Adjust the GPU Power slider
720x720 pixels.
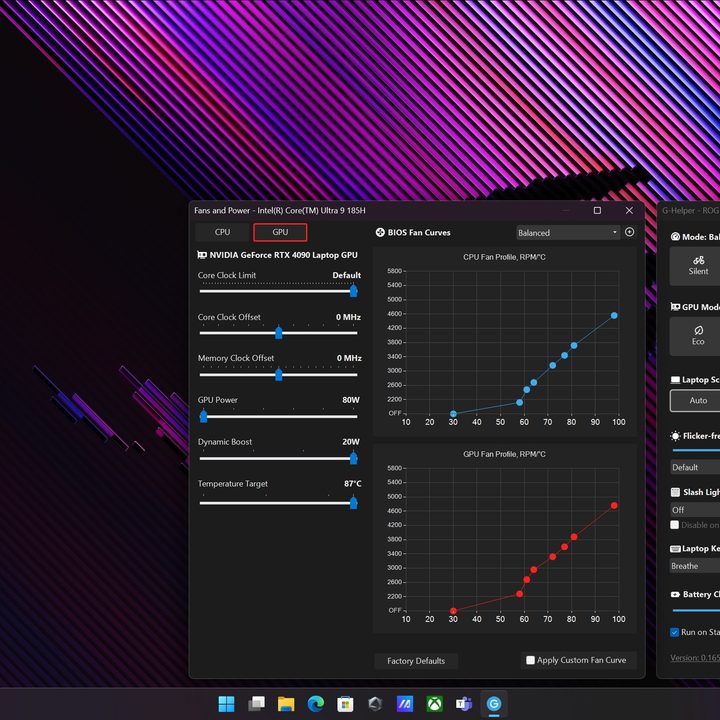tap(278, 416)
